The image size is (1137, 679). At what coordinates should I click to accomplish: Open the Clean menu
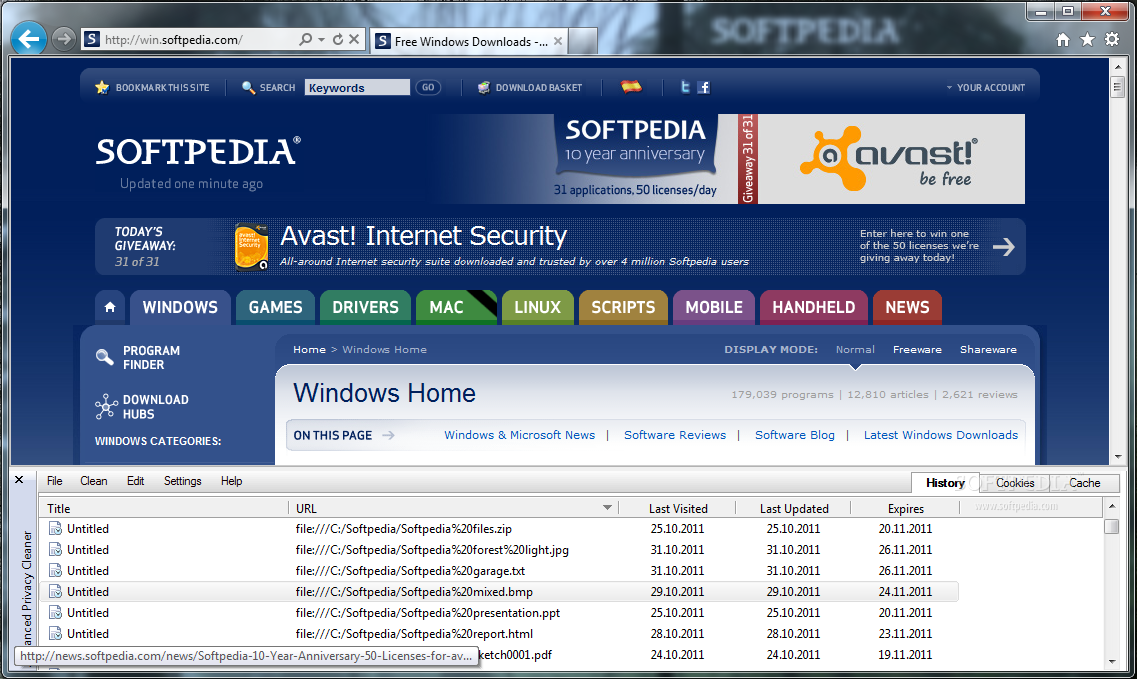click(x=94, y=481)
